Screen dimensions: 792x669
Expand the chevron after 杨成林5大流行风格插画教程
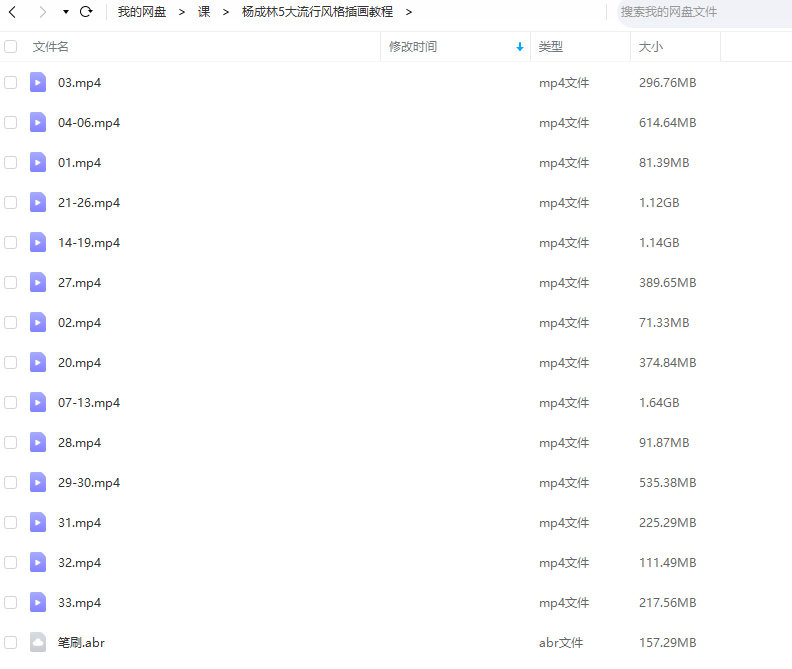coord(409,12)
